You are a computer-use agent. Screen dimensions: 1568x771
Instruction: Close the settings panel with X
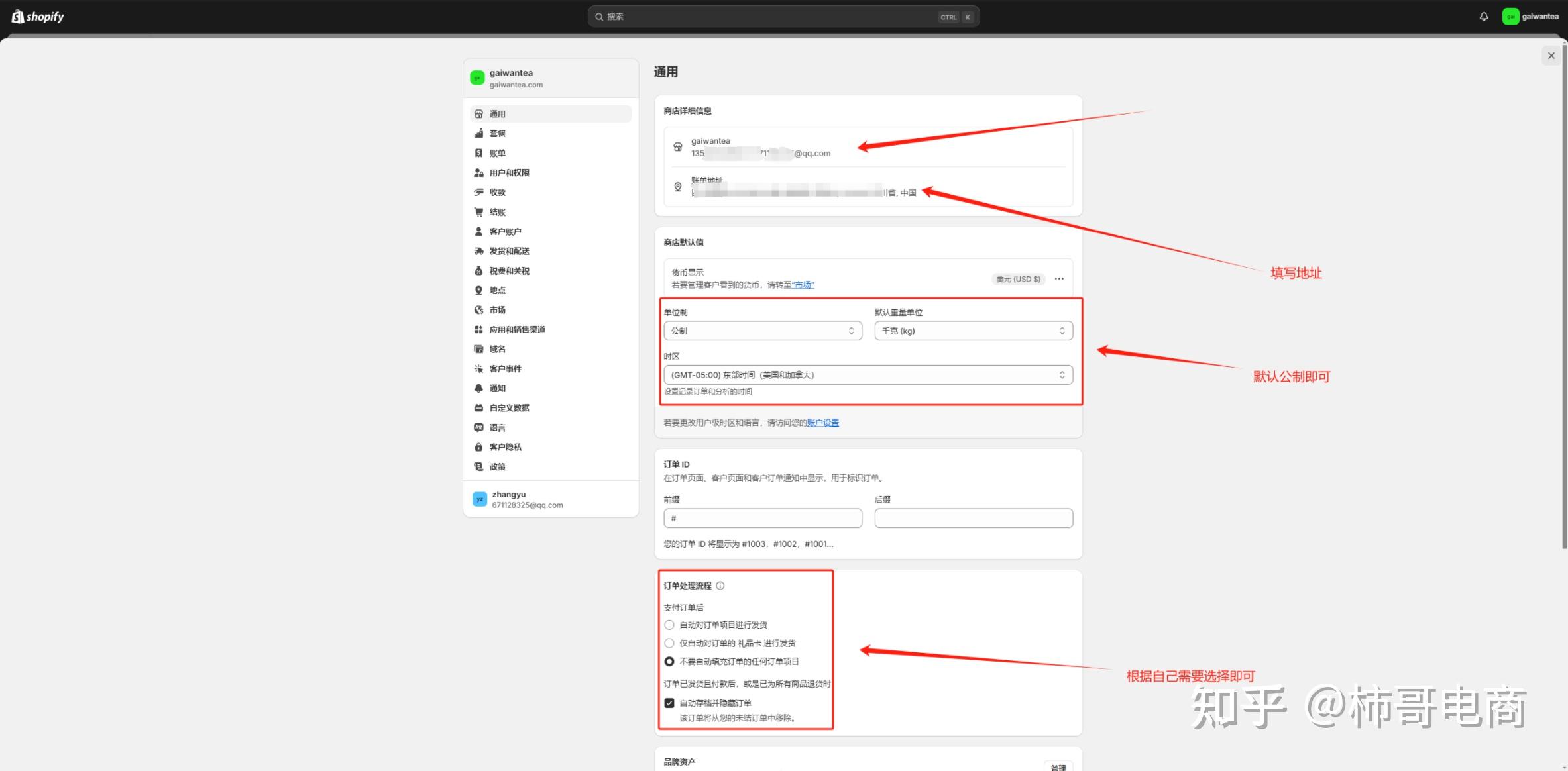(1551, 56)
